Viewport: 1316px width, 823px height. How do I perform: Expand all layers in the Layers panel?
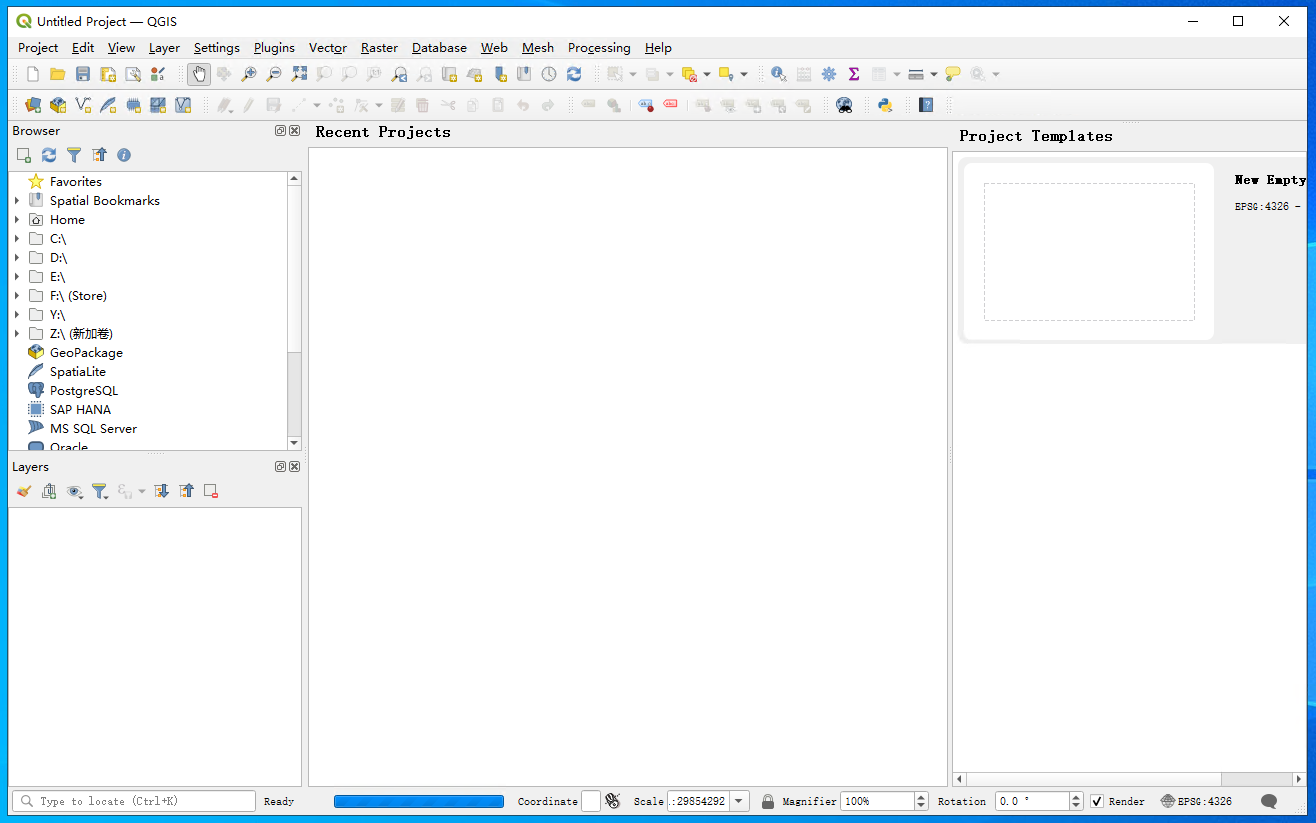[x=161, y=491]
